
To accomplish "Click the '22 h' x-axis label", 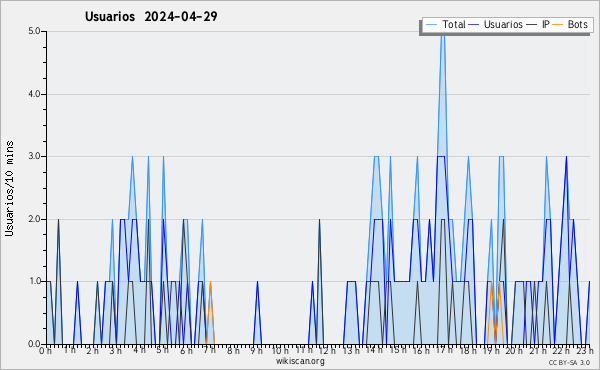I will point(562,351).
